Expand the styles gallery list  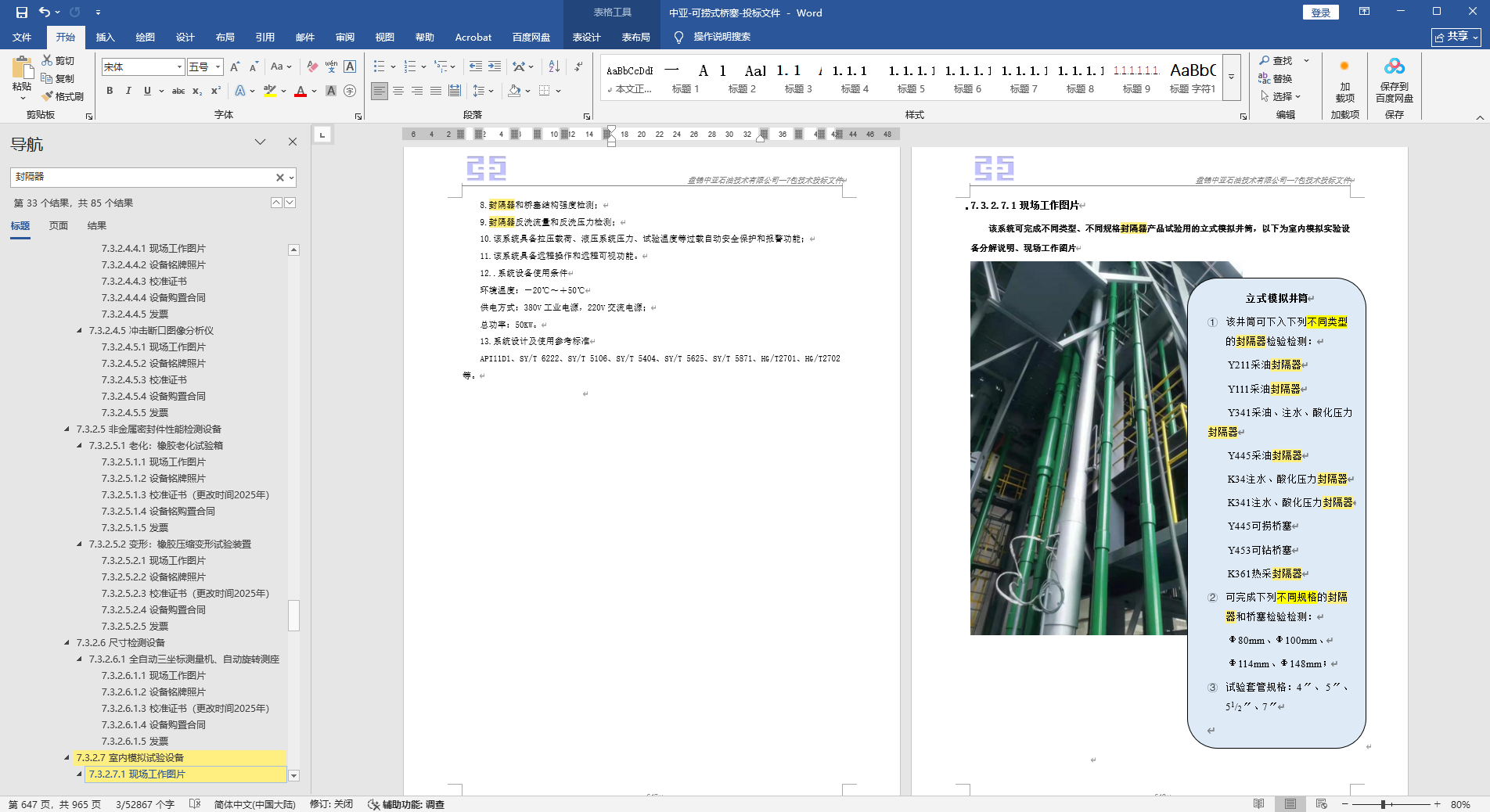tap(1231, 77)
